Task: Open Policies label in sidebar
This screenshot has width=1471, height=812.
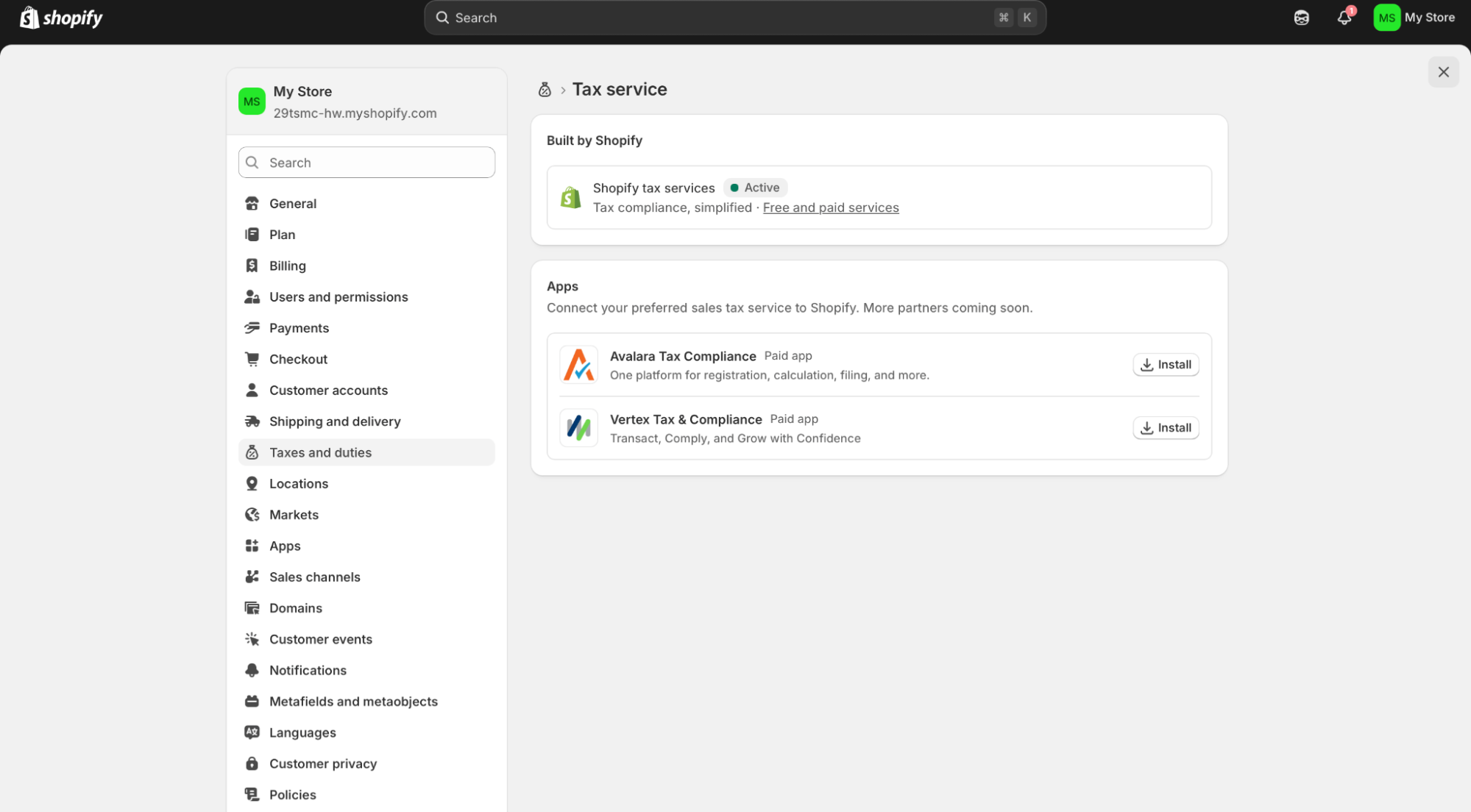Action: tap(293, 795)
